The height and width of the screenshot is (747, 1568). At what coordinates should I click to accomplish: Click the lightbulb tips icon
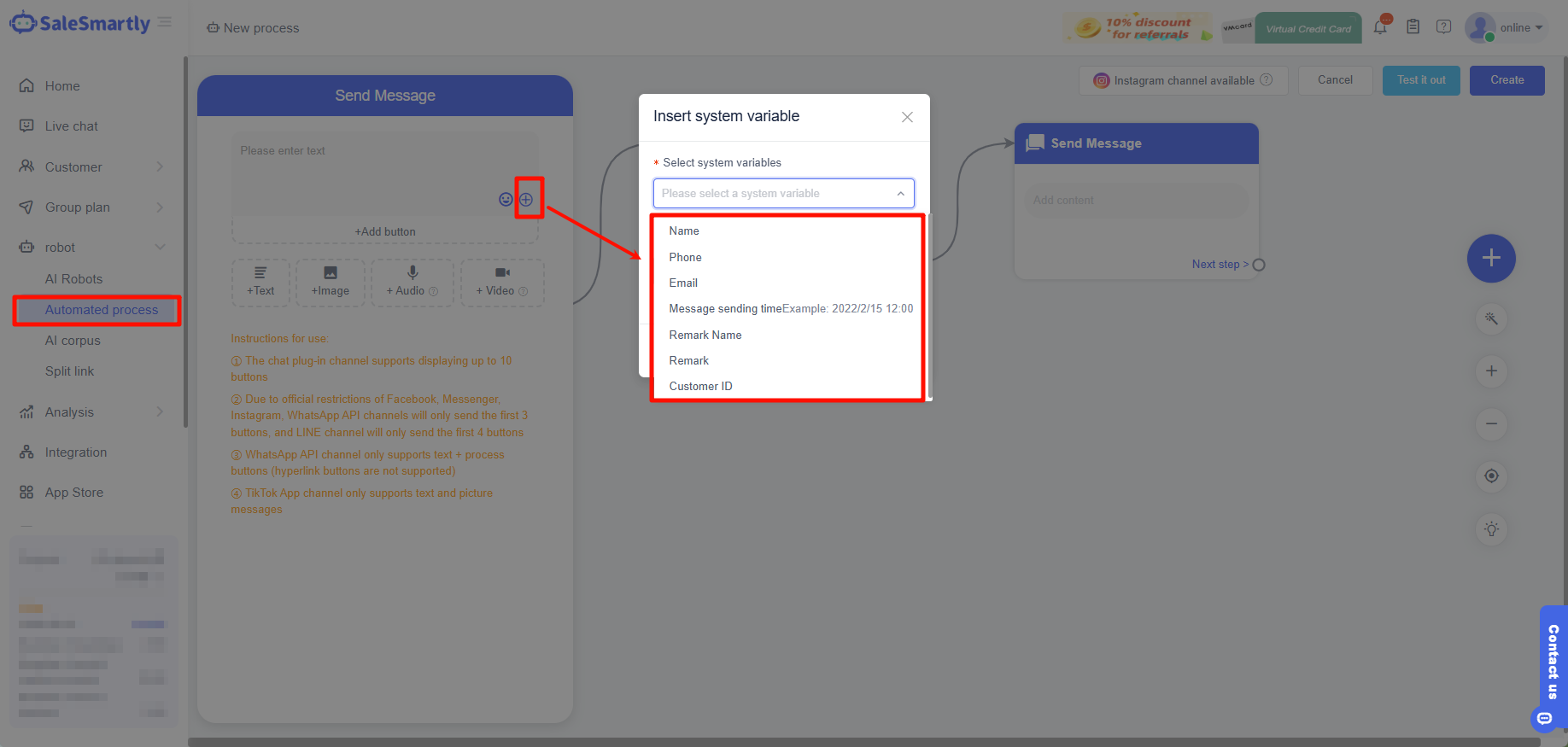(x=1491, y=529)
